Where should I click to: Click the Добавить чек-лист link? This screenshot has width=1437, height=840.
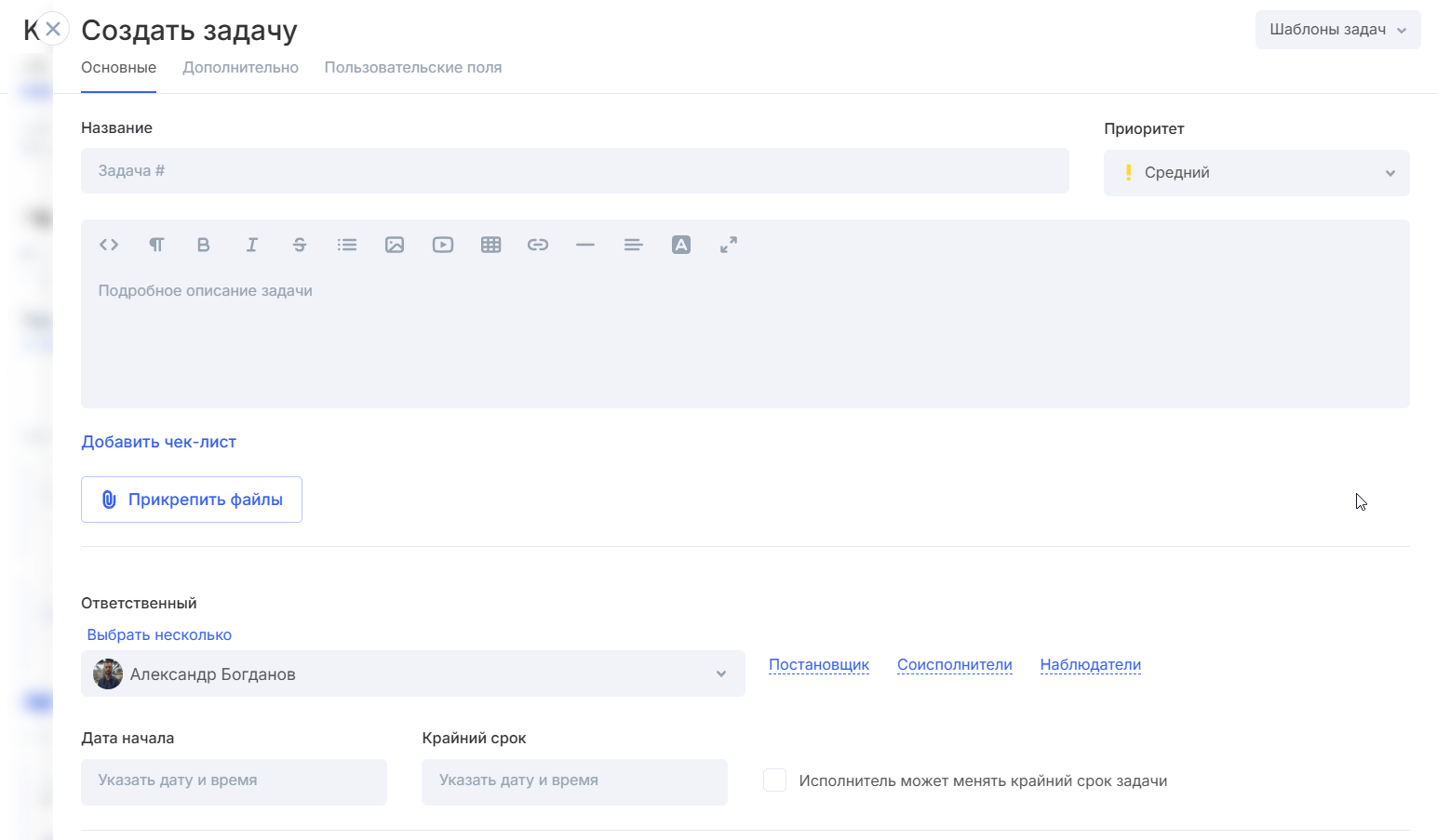(158, 442)
